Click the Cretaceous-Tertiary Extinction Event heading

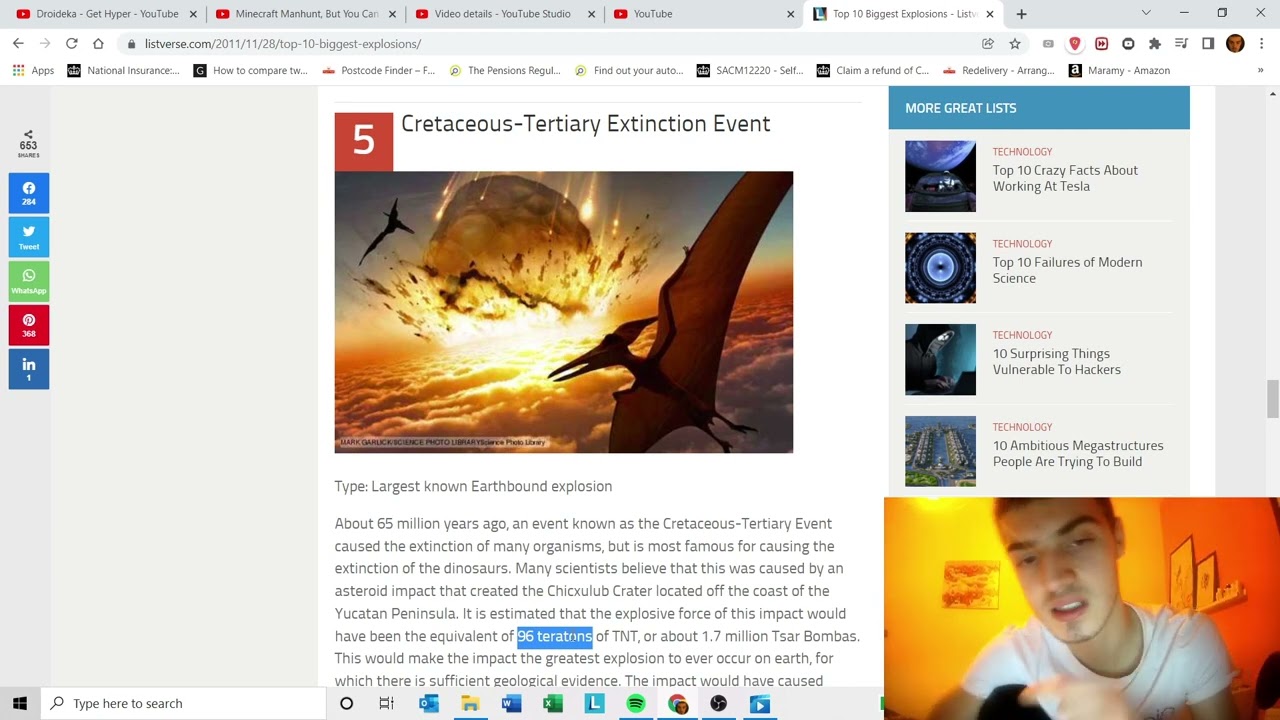[x=585, y=124]
